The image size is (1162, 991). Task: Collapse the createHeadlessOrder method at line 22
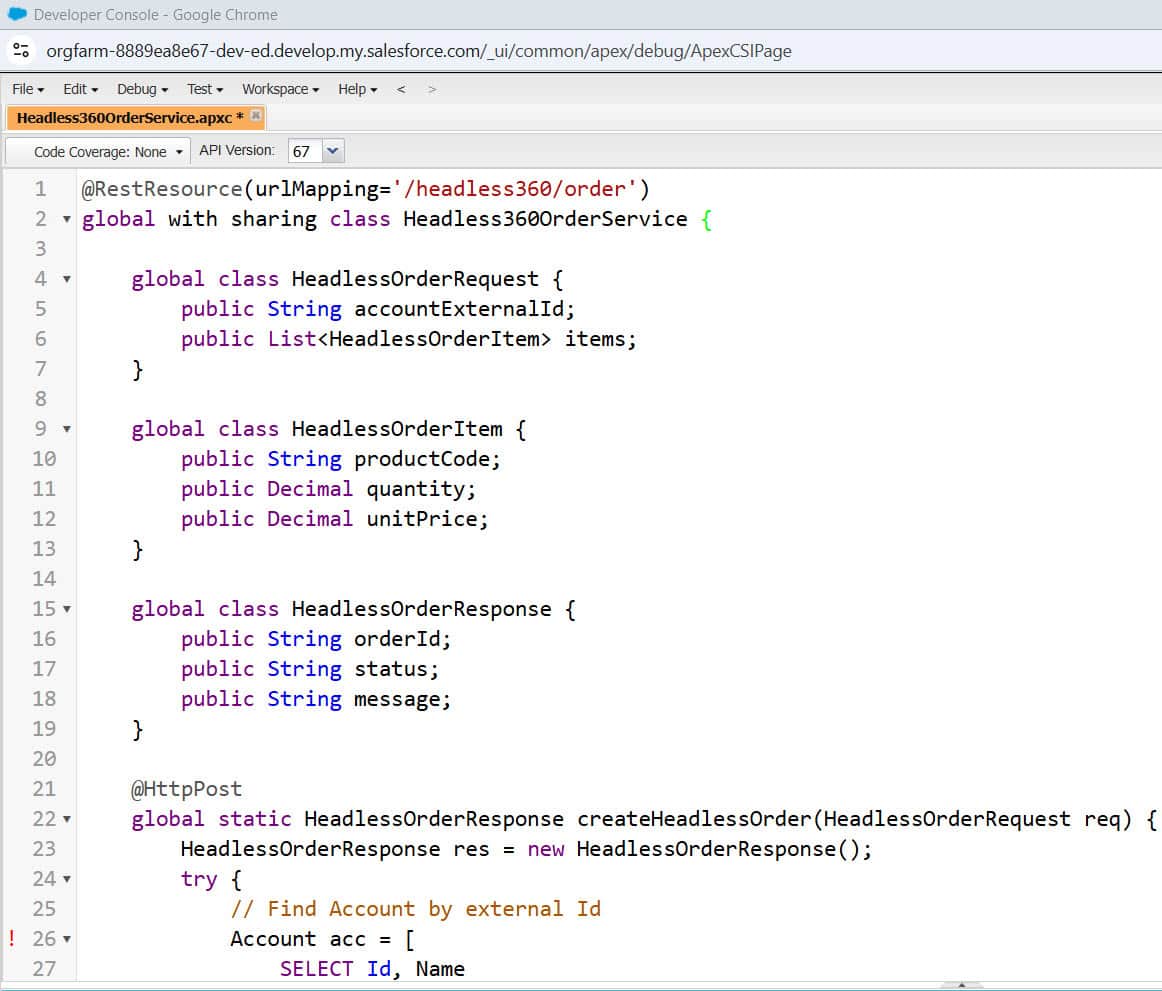67,819
